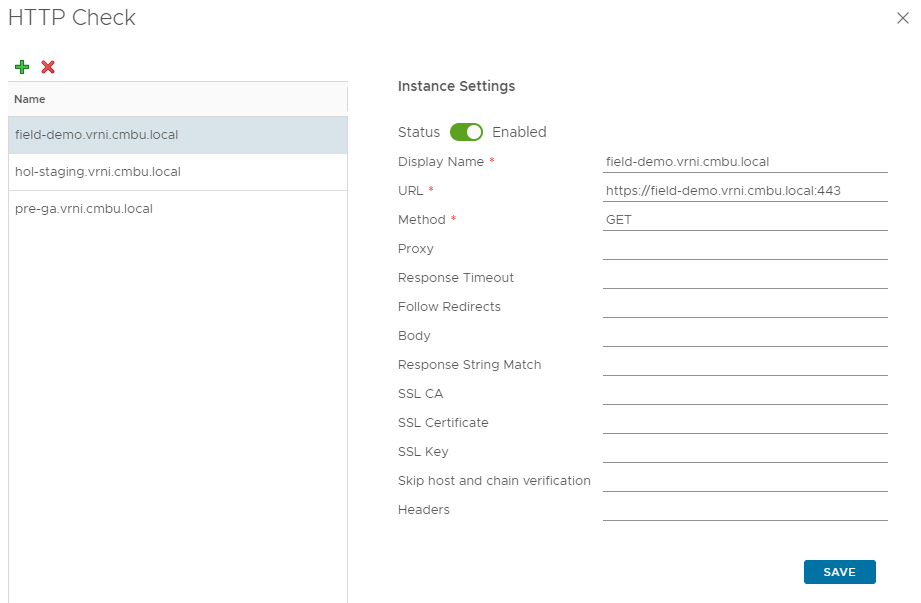Click the Proxy input field

[745, 248]
